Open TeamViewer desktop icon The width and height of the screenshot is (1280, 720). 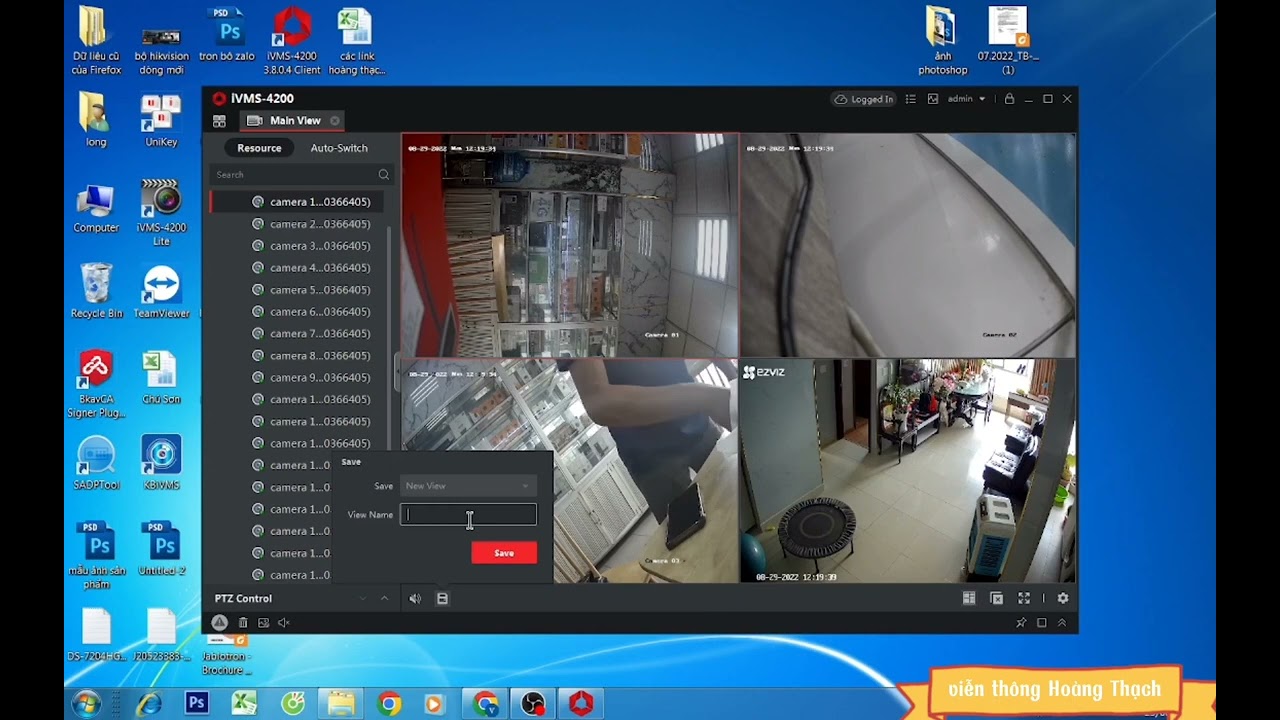[161, 292]
